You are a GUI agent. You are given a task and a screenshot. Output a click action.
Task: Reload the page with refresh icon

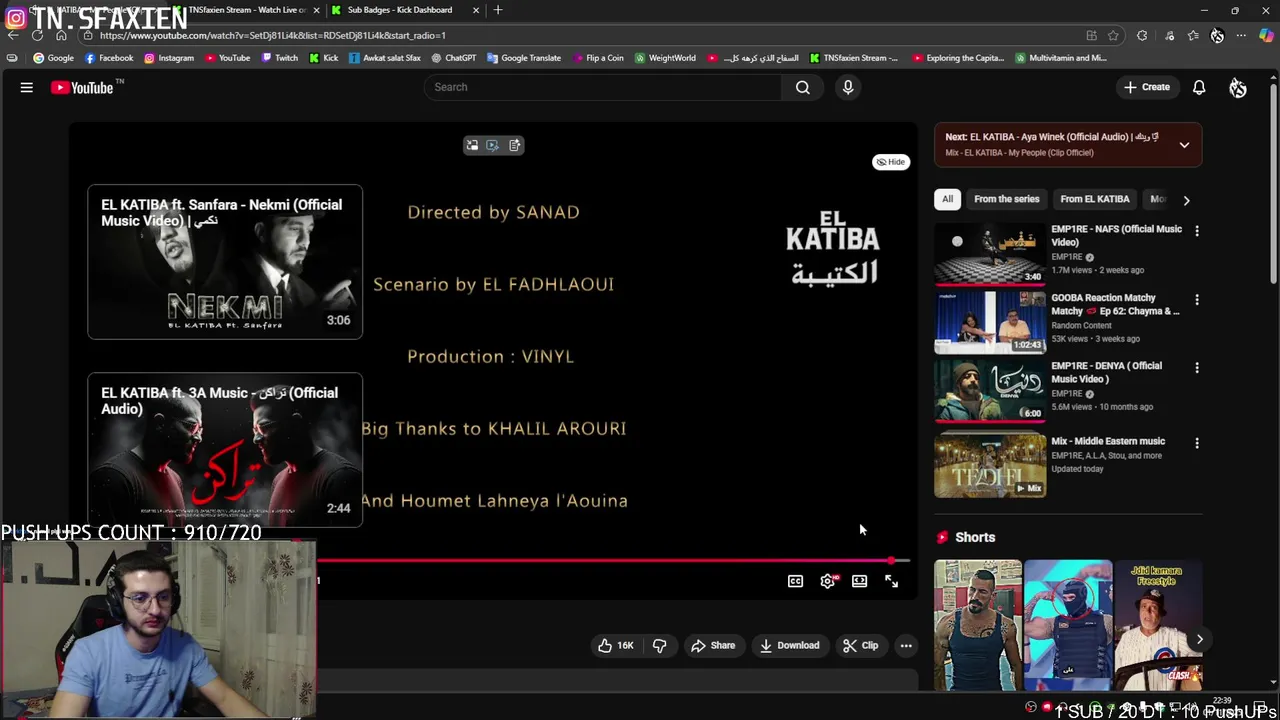(37, 35)
